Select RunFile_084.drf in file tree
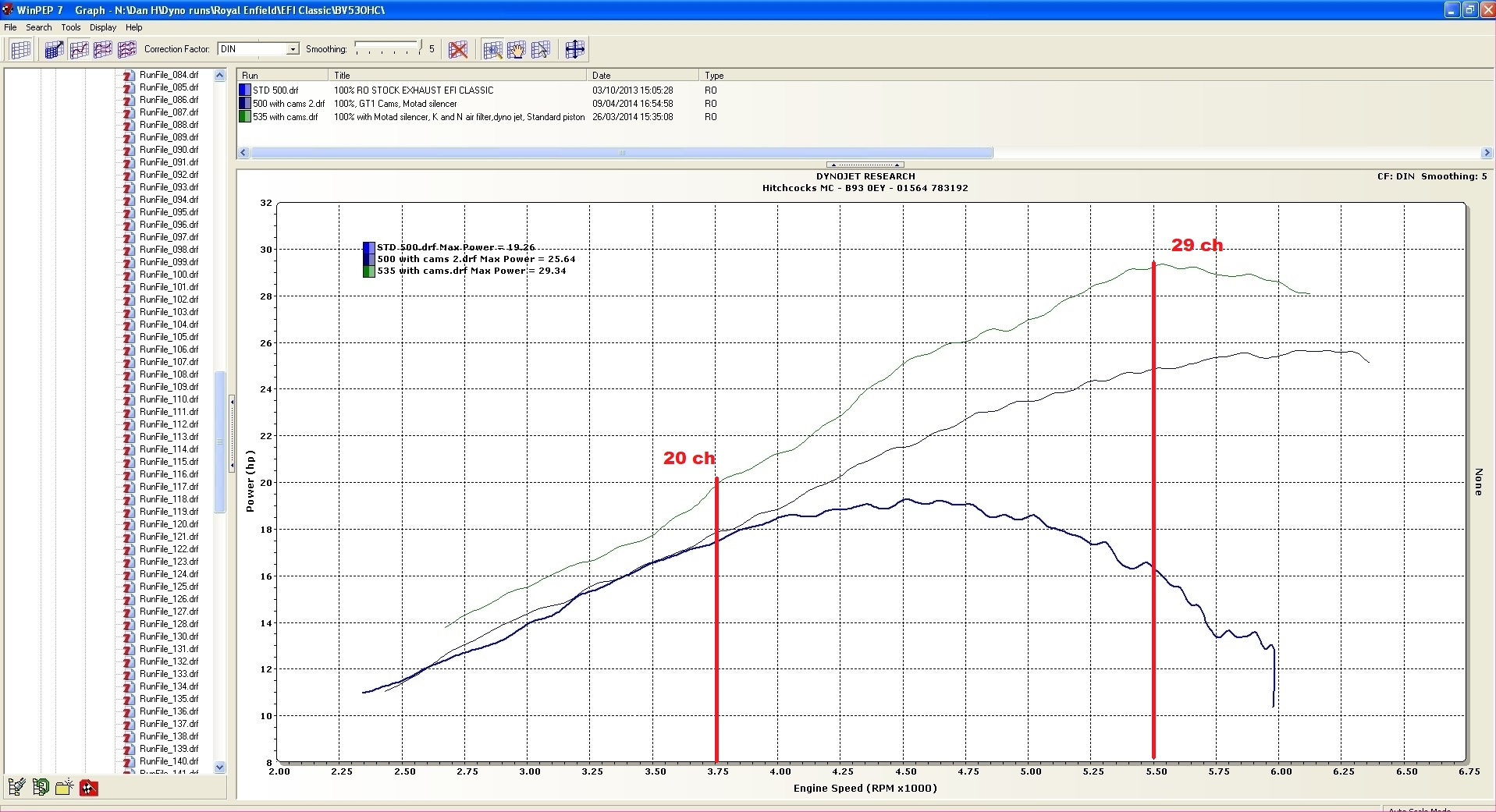The image size is (1496, 812). (169, 75)
